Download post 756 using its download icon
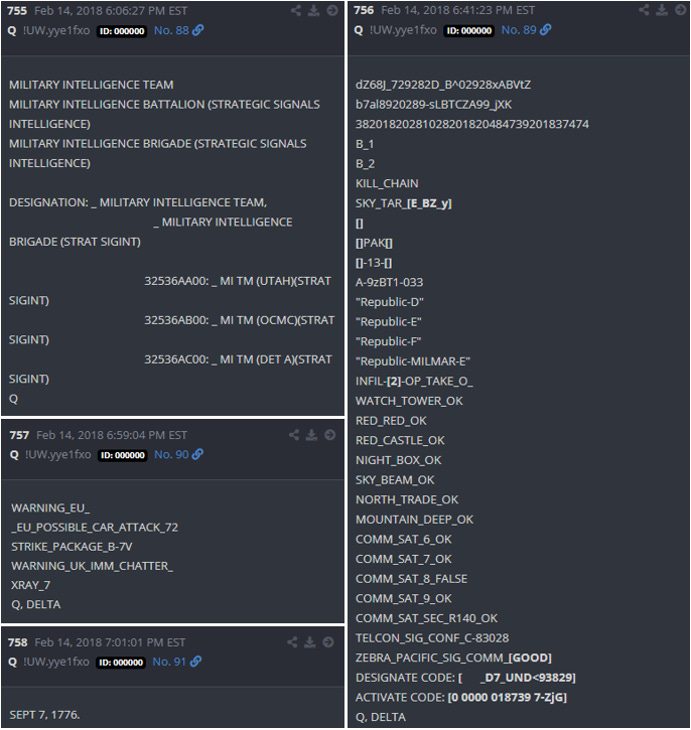 [662, 10]
